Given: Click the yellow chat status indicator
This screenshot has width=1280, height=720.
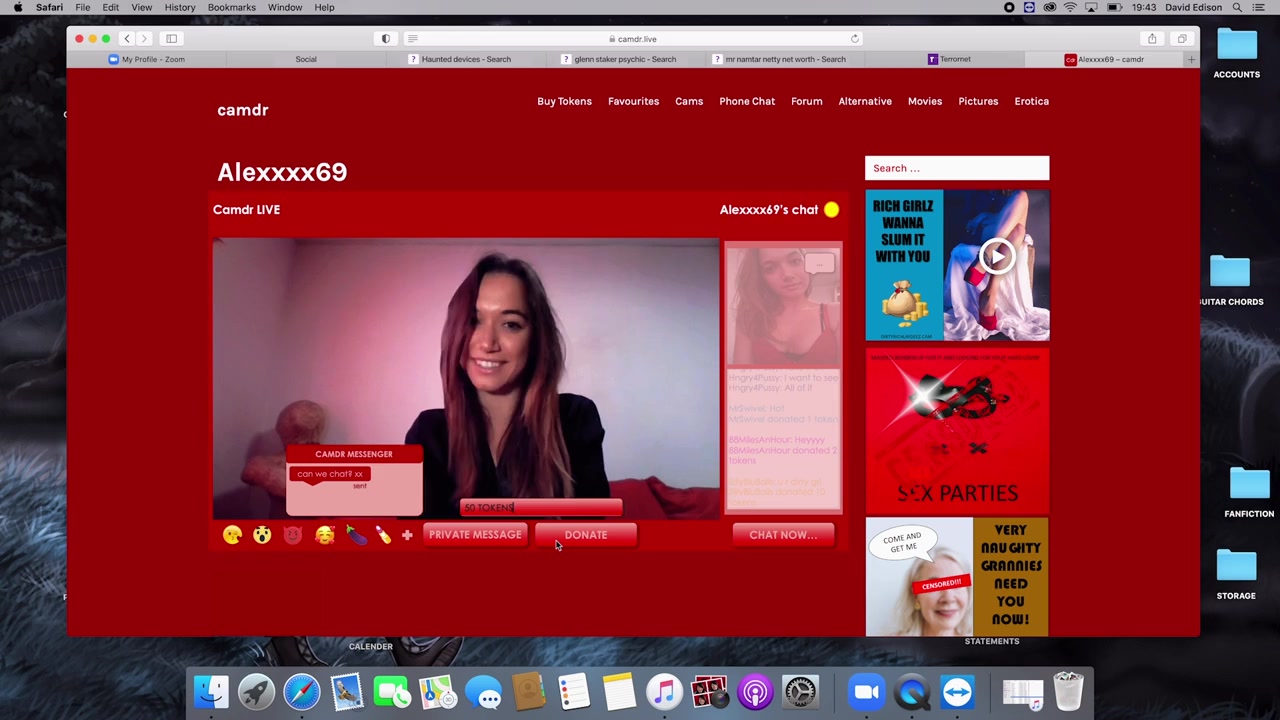Looking at the screenshot, I should (x=831, y=210).
